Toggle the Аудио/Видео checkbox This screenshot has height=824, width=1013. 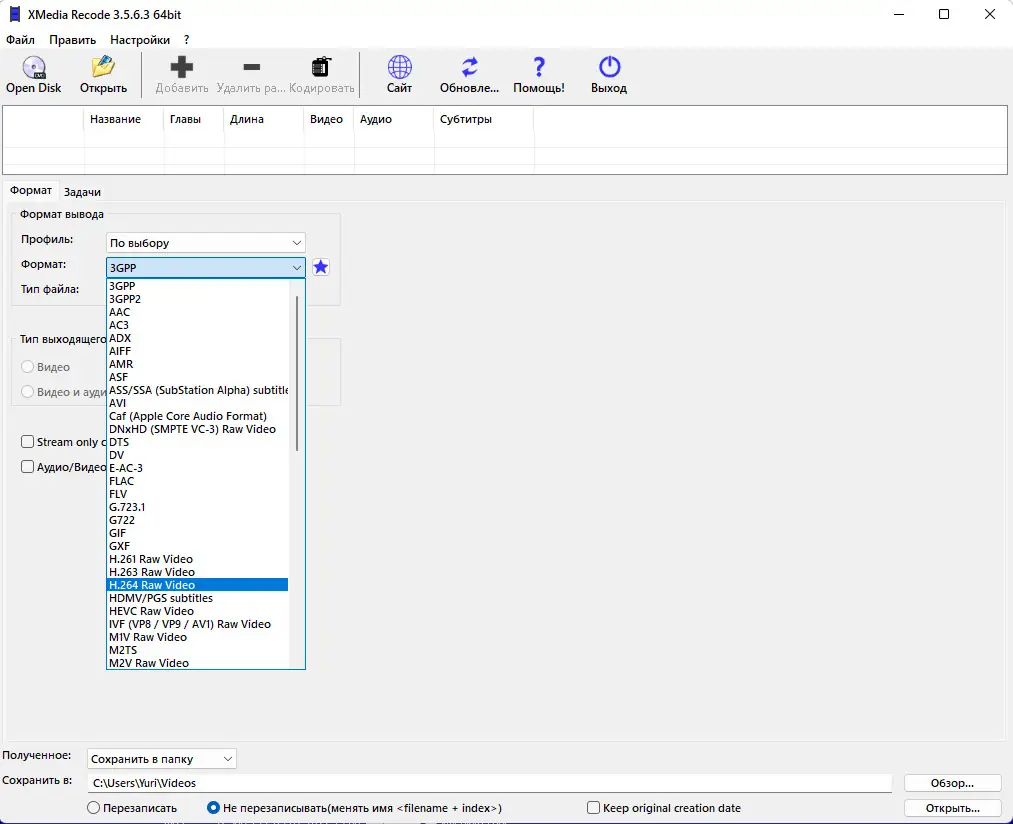point(27,467)
